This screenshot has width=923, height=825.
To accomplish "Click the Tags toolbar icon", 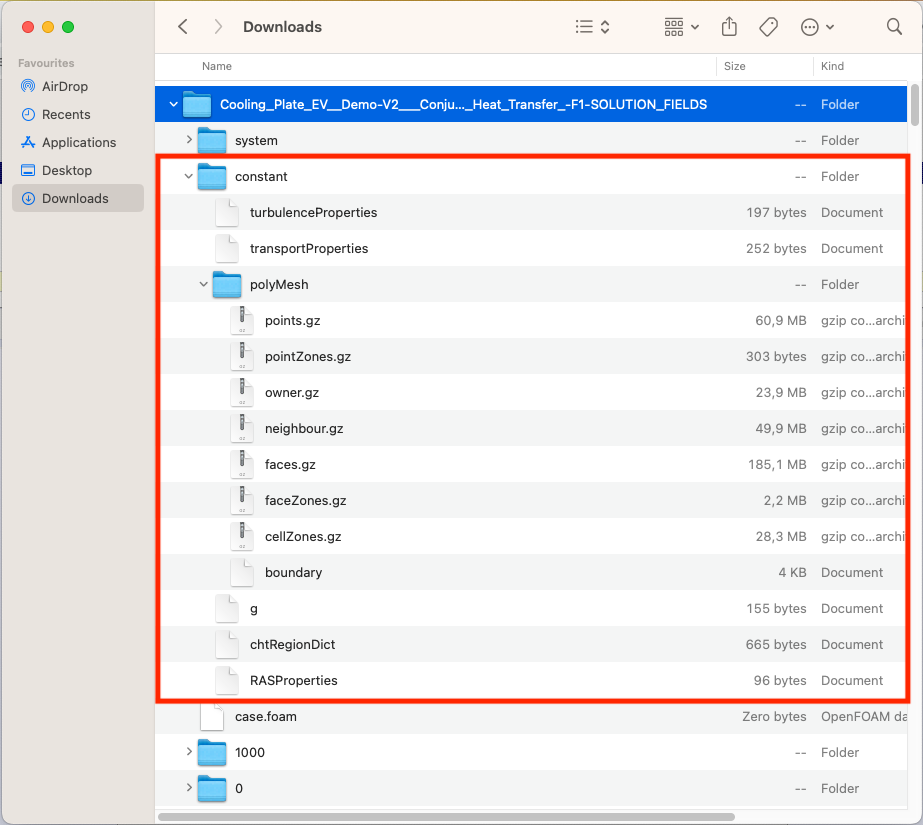I will [x=768, y=26].
